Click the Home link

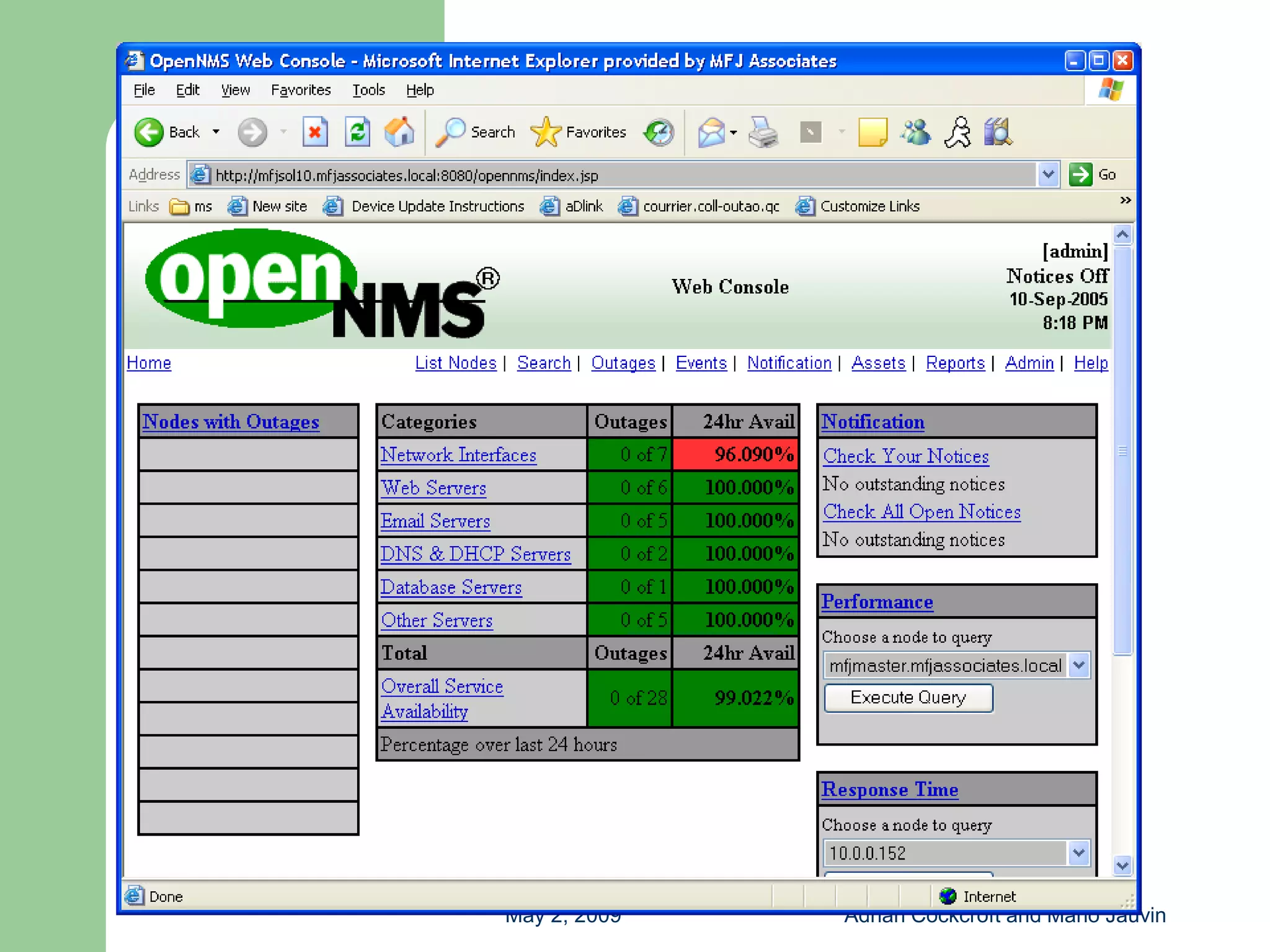point(149,363)
